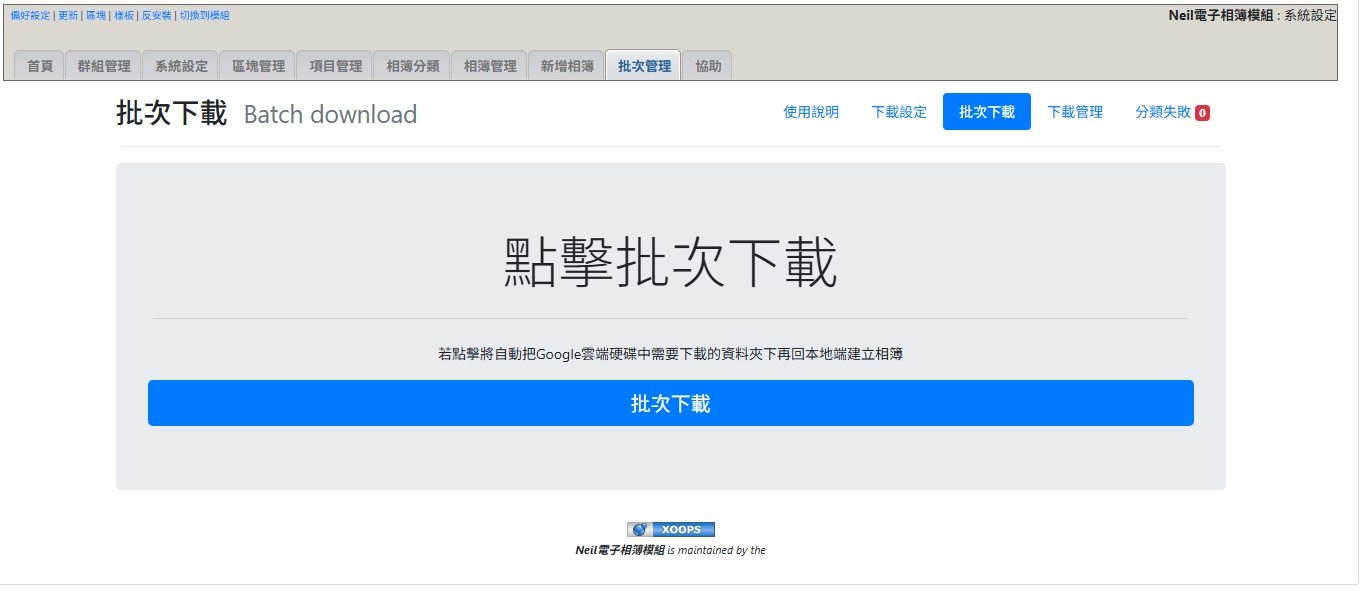Screen dimensions: 1360x591
Task: Open 下載管理 from the top navigation
Action: 1075,112
